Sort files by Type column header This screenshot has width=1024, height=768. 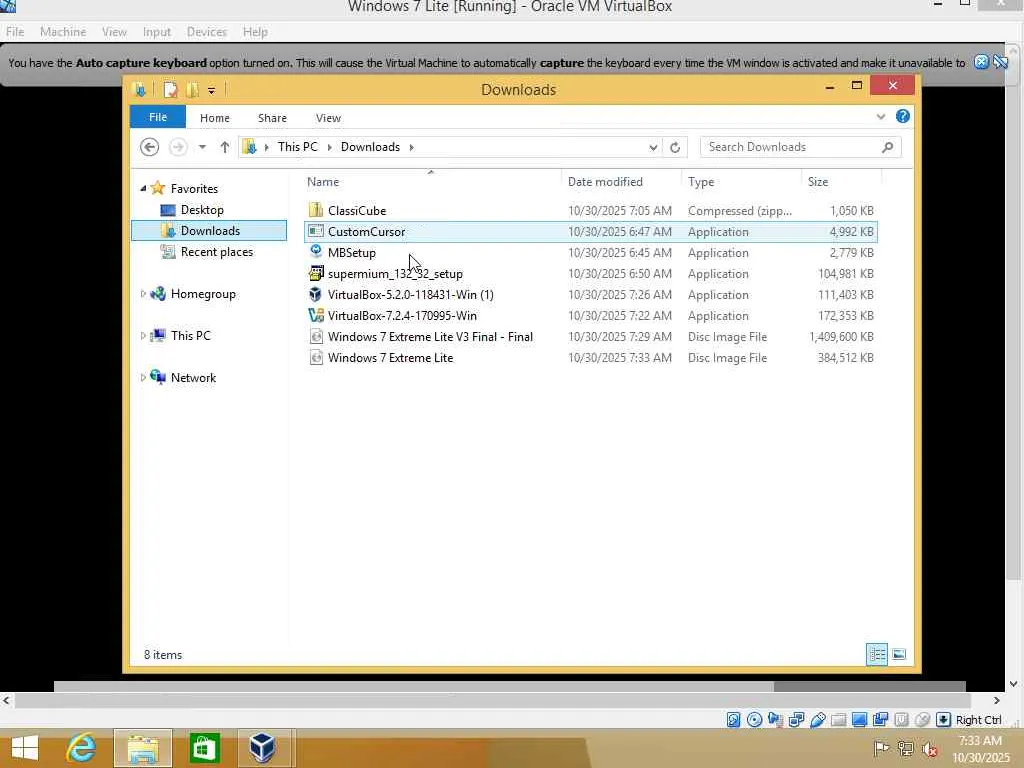(x=741, y=182)
